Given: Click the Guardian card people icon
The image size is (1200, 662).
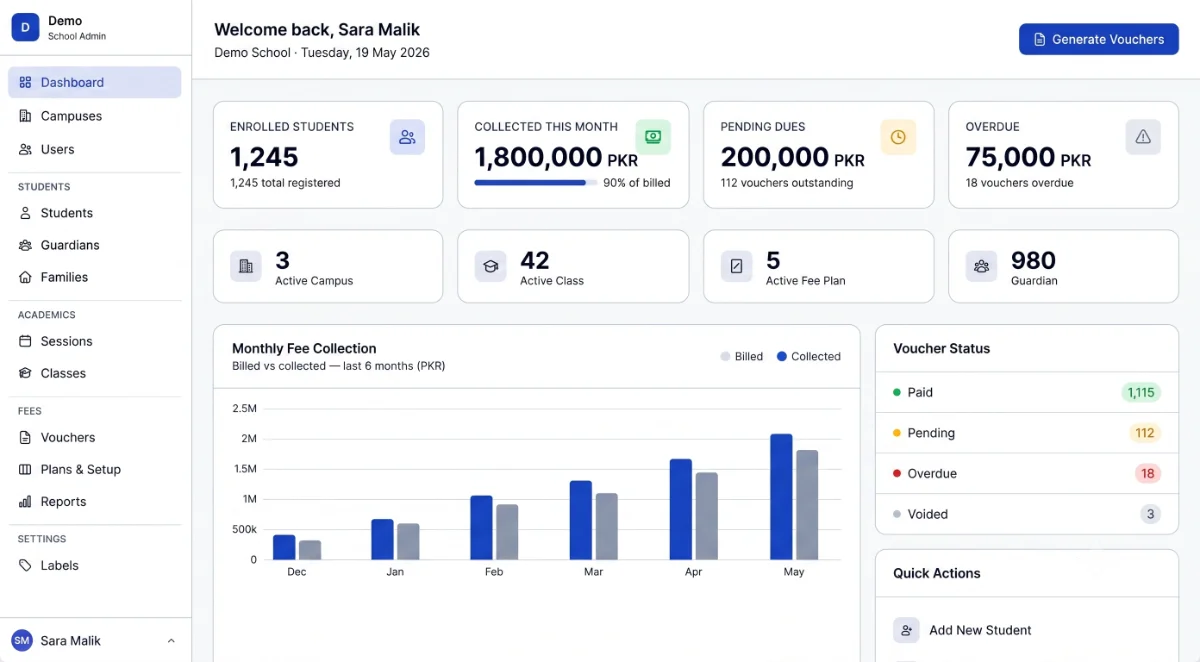Looking at the screenshot, I should coord(982,266).
